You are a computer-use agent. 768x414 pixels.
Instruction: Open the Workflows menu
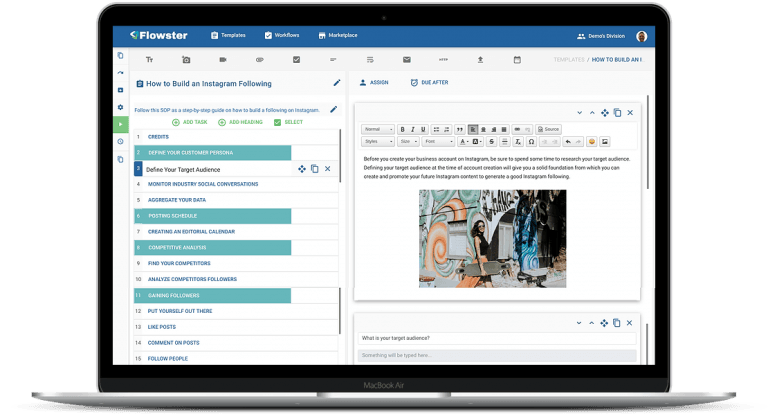[282, 35]
